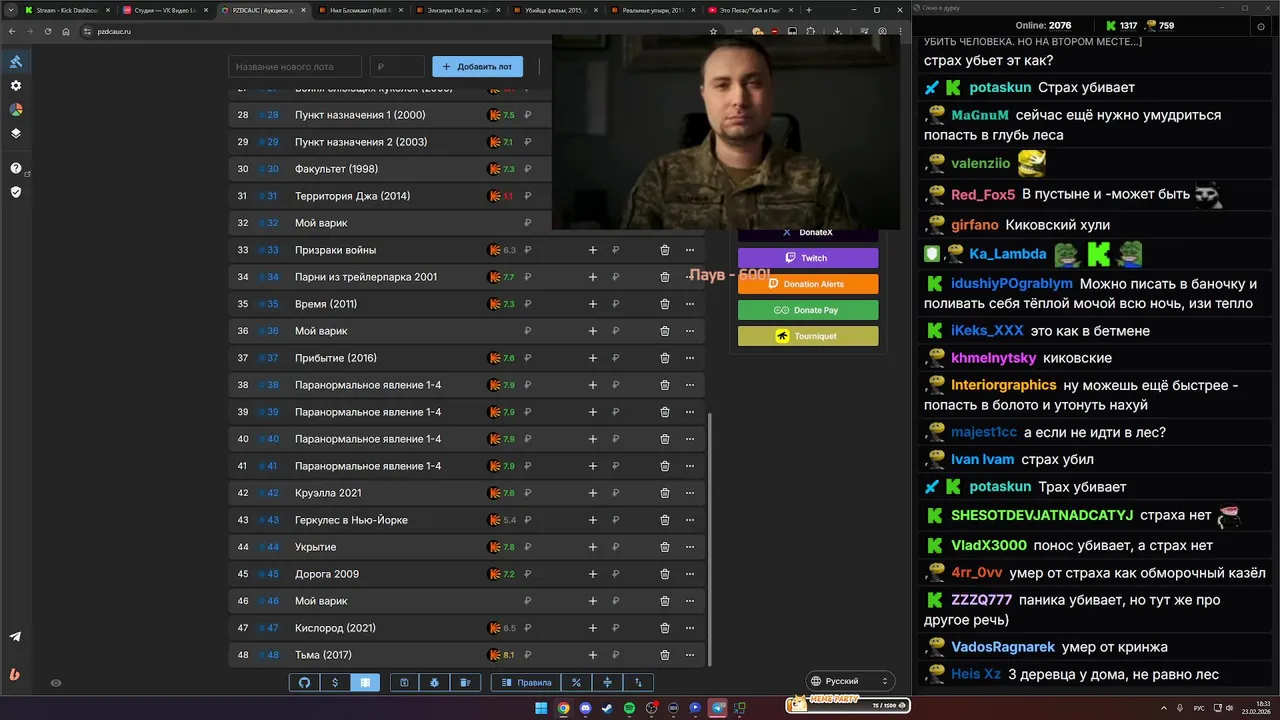Focus the new lot ruble amount field
Image resolution: width=1280 pixels, height=720 pixels.
coord(398,67)
